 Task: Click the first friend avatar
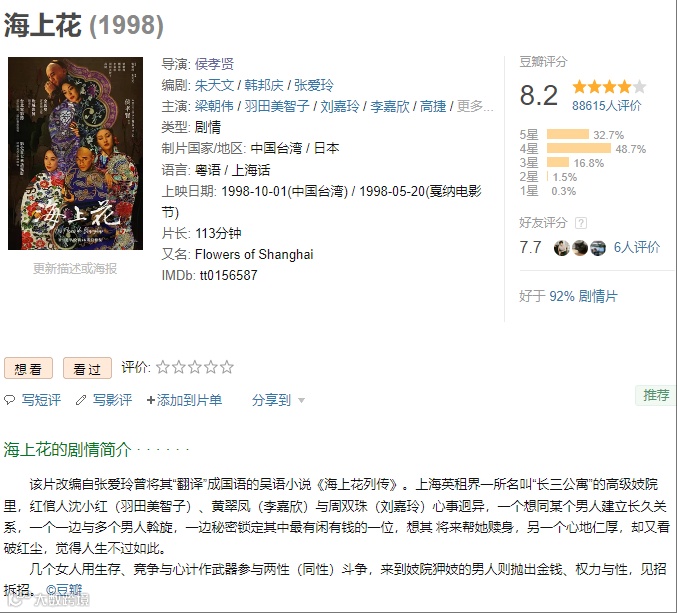coord(561,248)
